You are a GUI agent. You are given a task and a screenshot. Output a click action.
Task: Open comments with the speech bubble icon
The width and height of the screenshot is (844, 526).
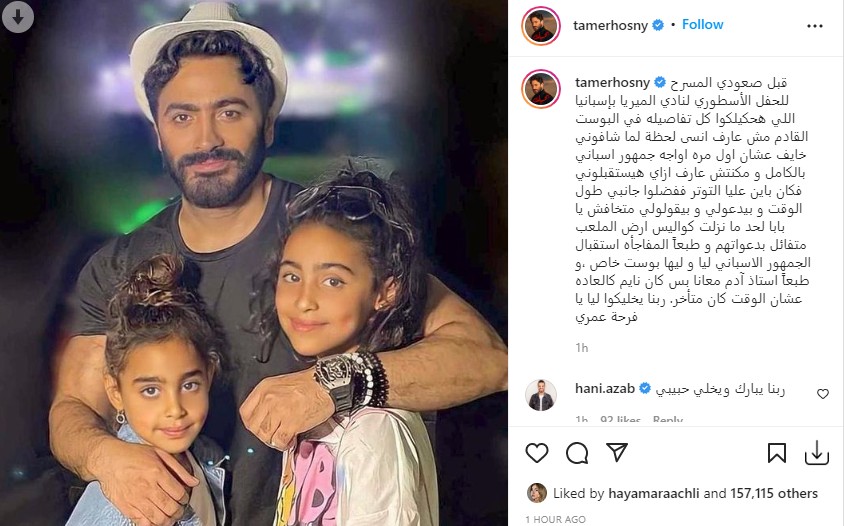click(577, 453)
